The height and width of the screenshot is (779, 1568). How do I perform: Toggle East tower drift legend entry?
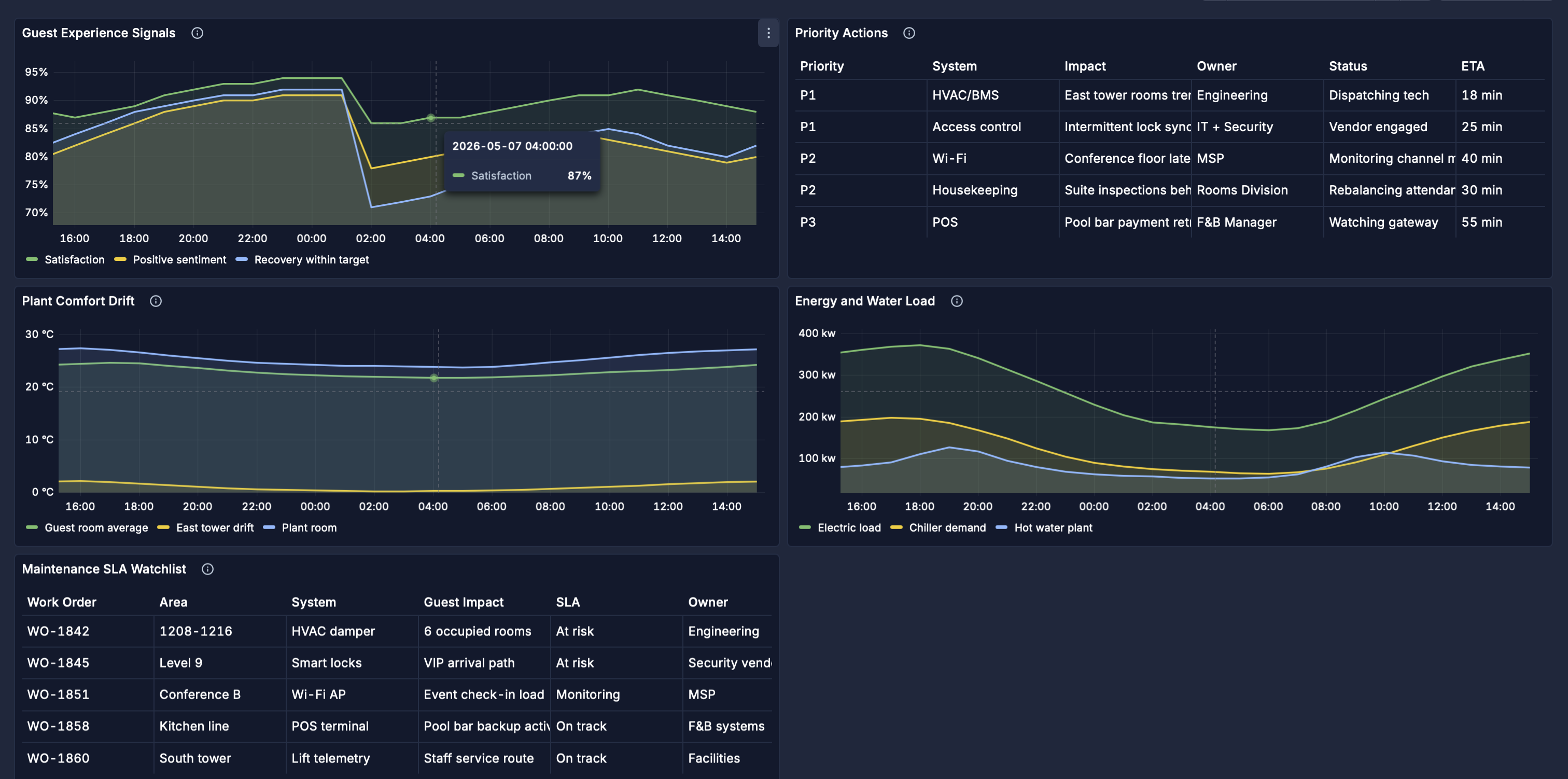tap(206, 527)
